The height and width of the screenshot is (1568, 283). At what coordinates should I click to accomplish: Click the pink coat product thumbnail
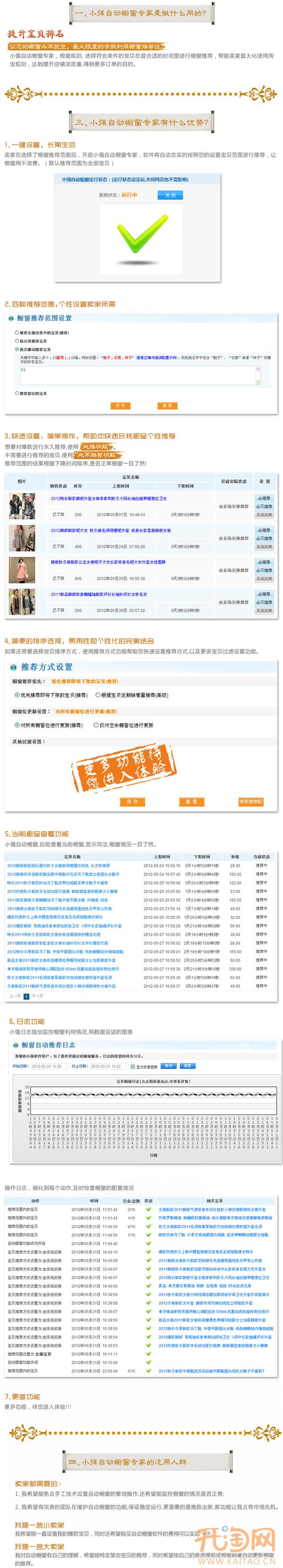click(x=21, y=570)
